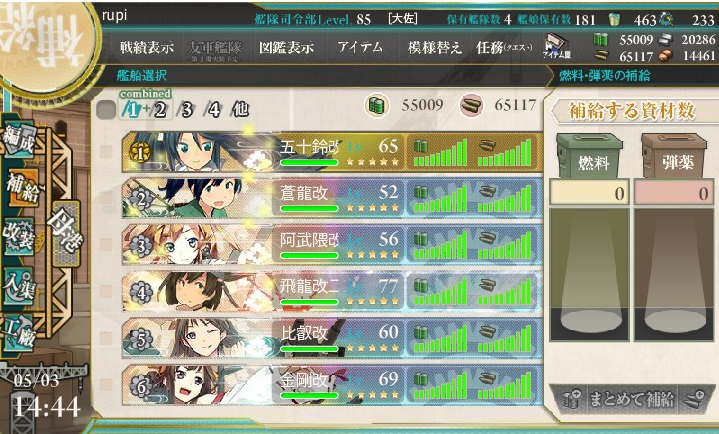Open the 図鑑表示 encyclopedia menu

[x=287, y=47]
